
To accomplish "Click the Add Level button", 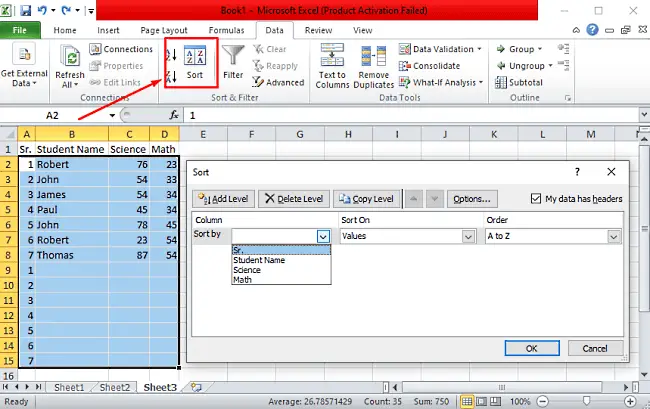I will pos(223,199).
